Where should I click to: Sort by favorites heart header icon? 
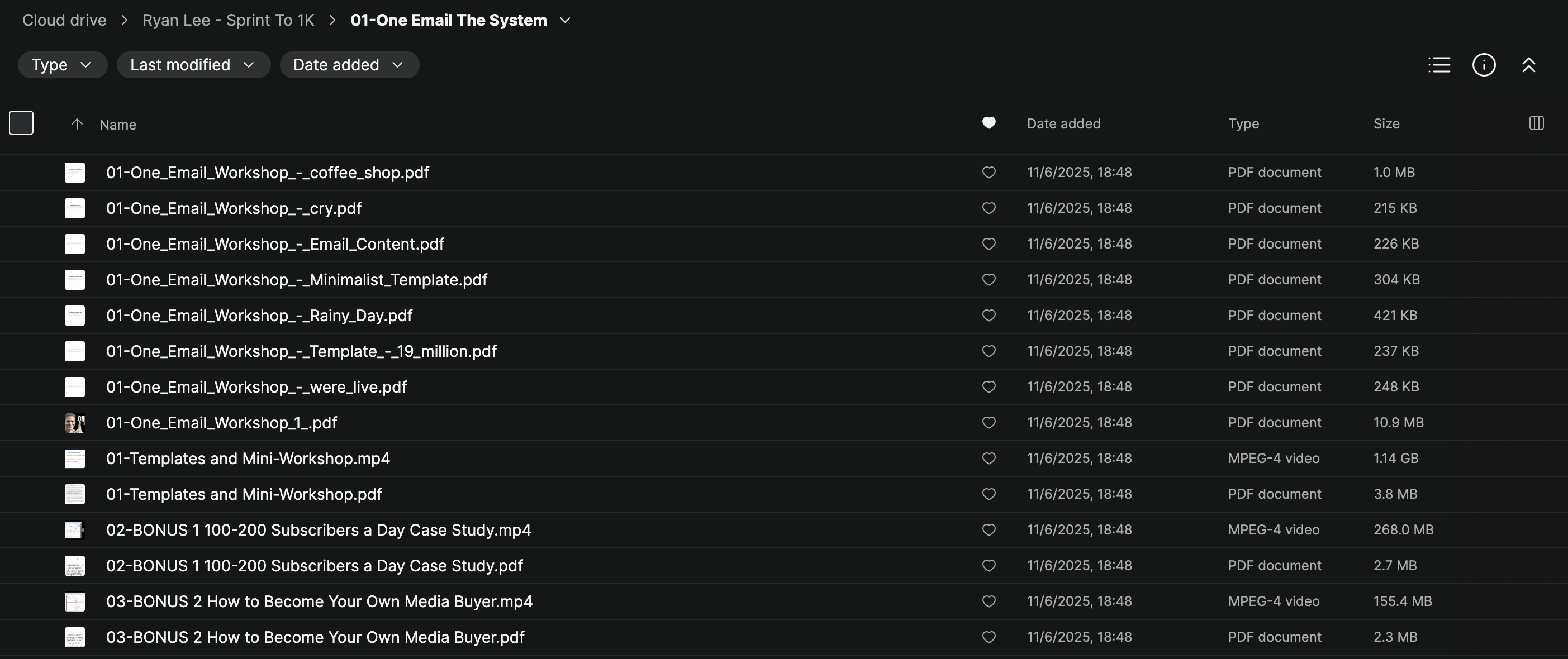(989, 123)
